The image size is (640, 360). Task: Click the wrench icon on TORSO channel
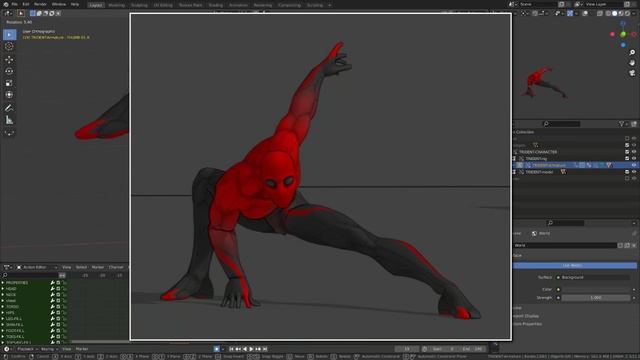pyautogui.click(x=53, y=307)
